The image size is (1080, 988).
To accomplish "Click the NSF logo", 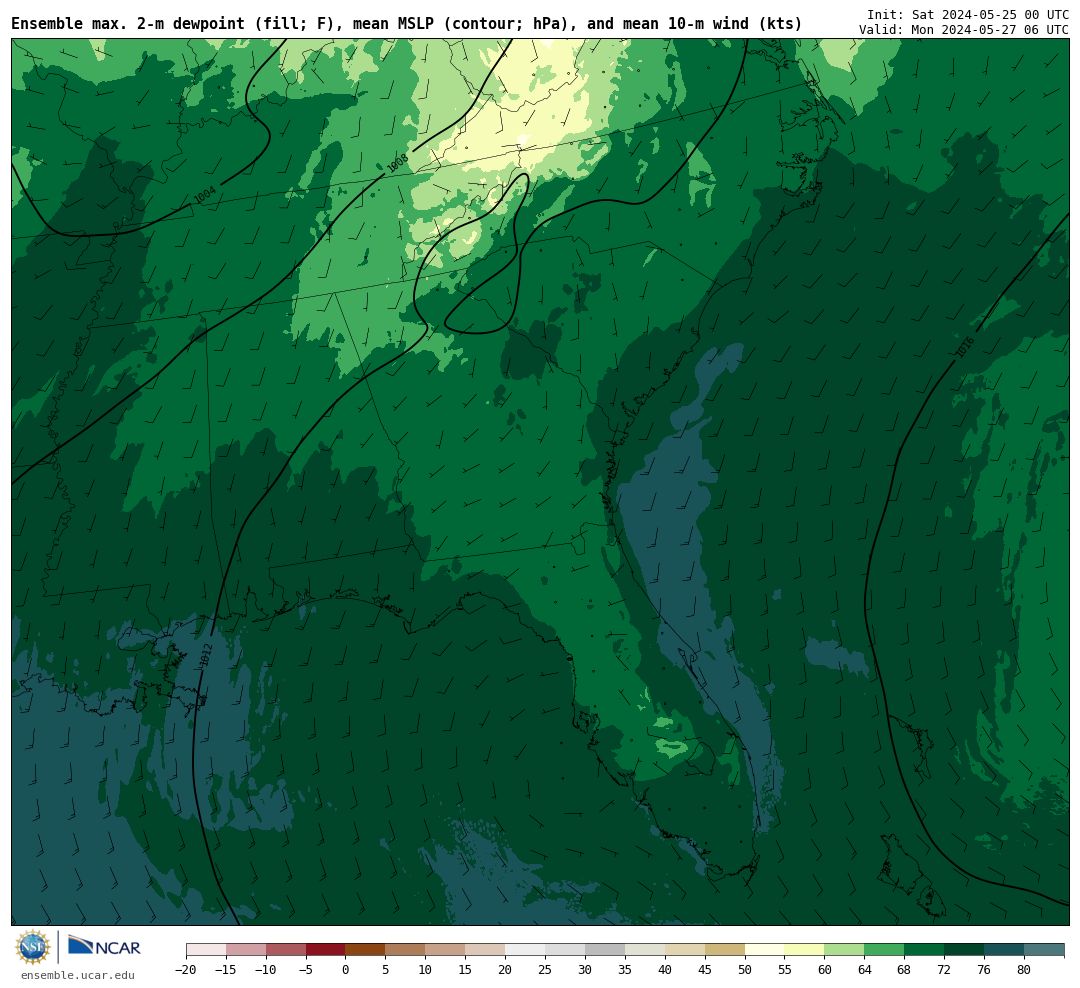I will (33, 947).
